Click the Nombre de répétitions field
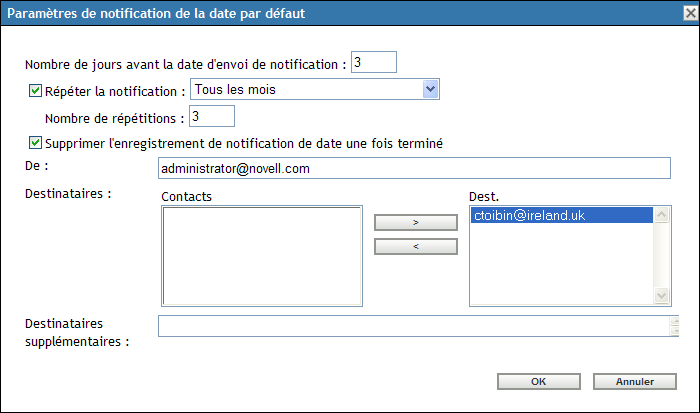 pos(211,117)
